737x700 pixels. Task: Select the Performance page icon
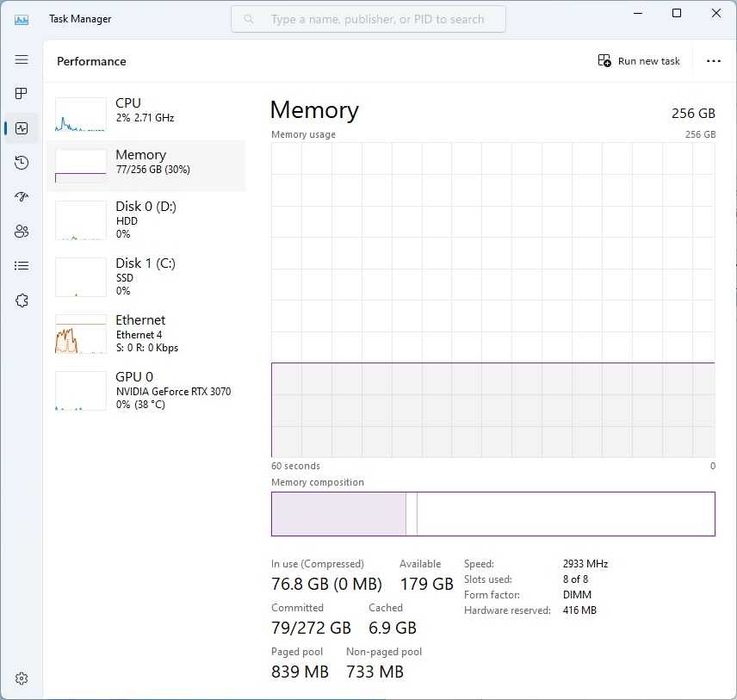[x=22, y=128]
